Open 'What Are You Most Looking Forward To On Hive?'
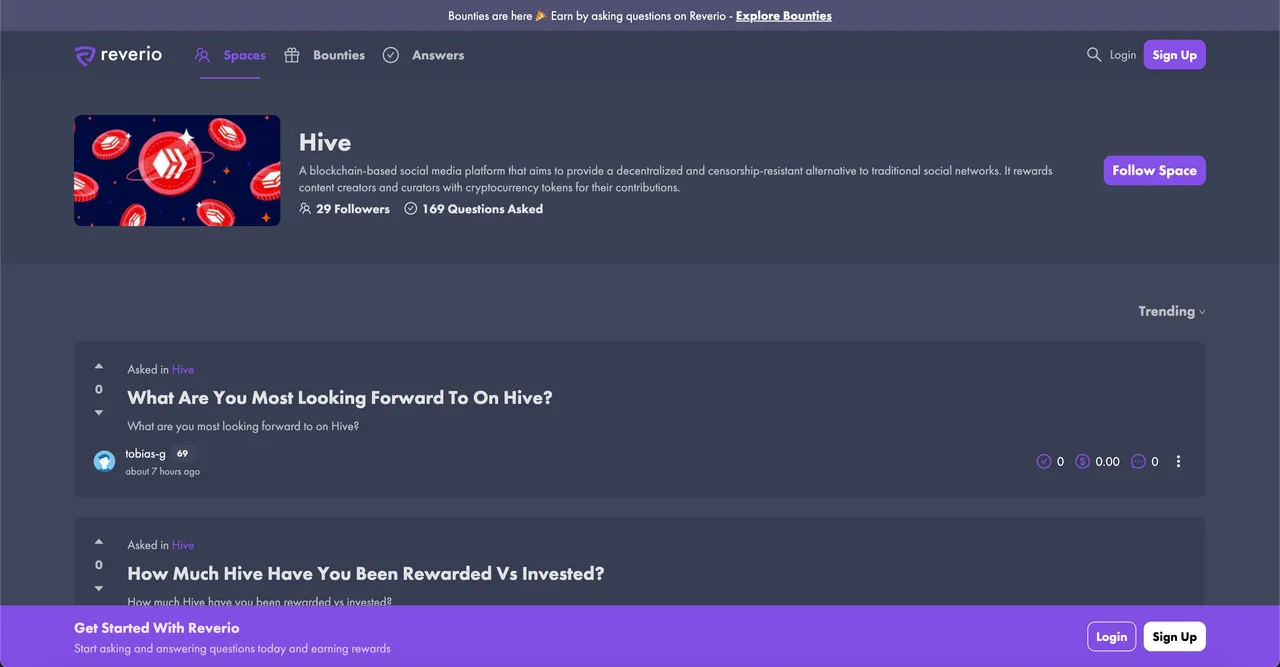Screen dimensions: 1280x667 click(x=340, y=398)
